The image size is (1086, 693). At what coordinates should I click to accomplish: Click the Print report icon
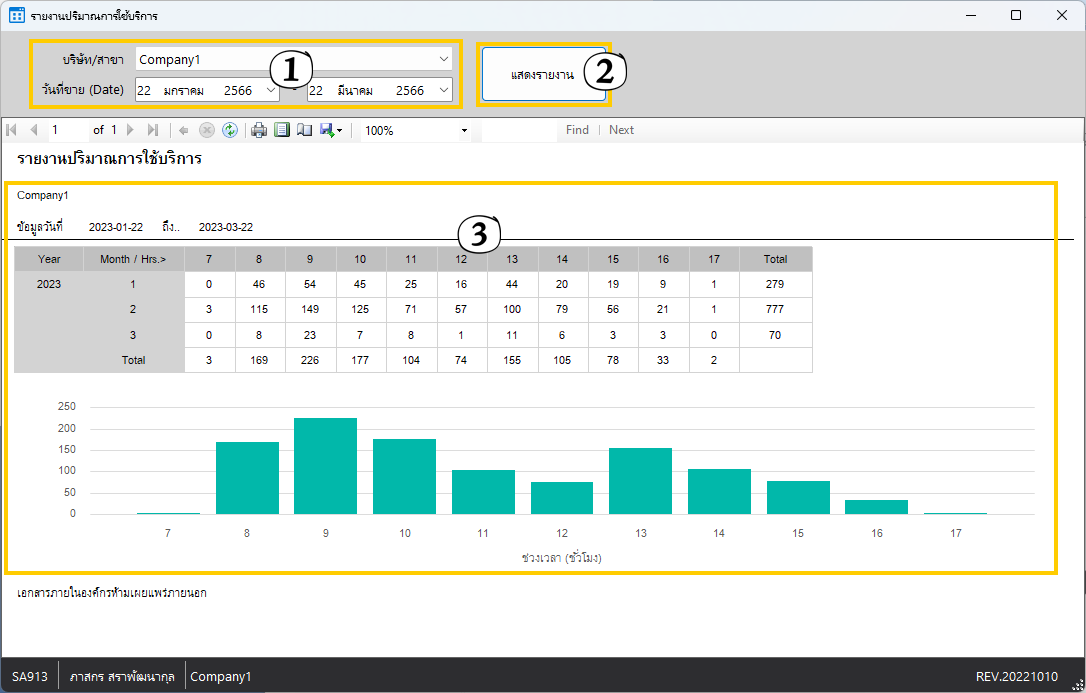(x=259, y=130)
